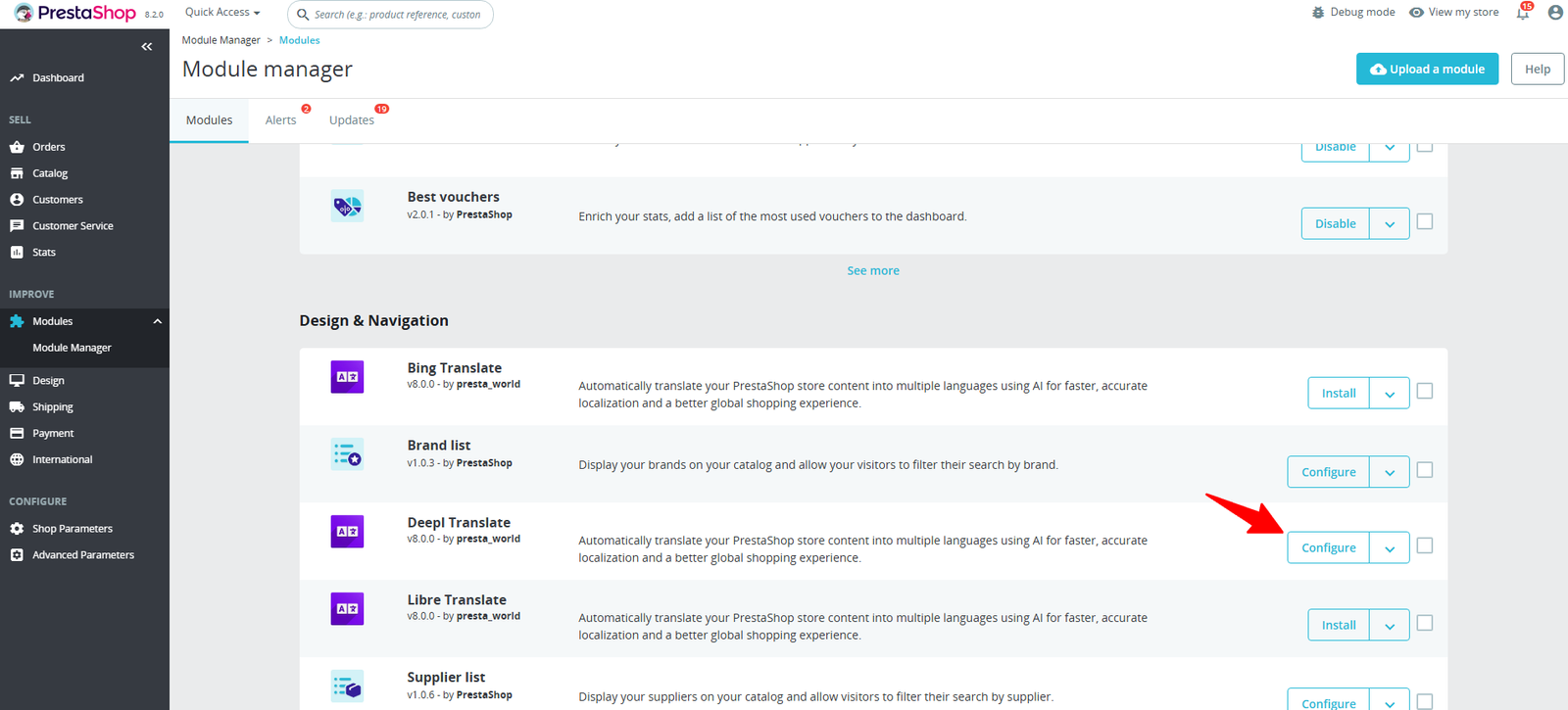Image resolution: width=1568 pixels, height=710 pixels.
Task: Collapse the sidebar with double-chevron icon
Action: 146,46
